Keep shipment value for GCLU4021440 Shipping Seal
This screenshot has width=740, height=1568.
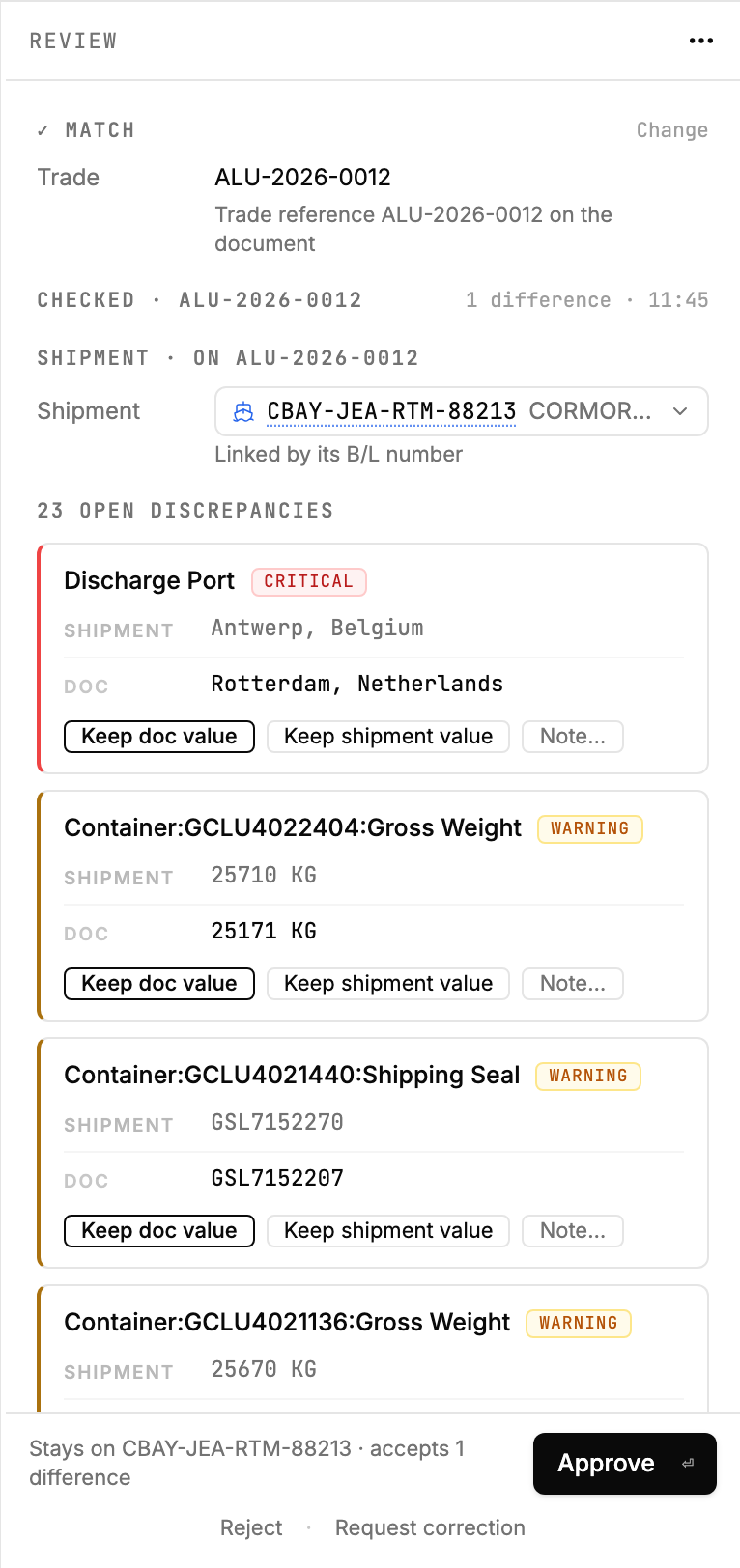(388, 1231)
